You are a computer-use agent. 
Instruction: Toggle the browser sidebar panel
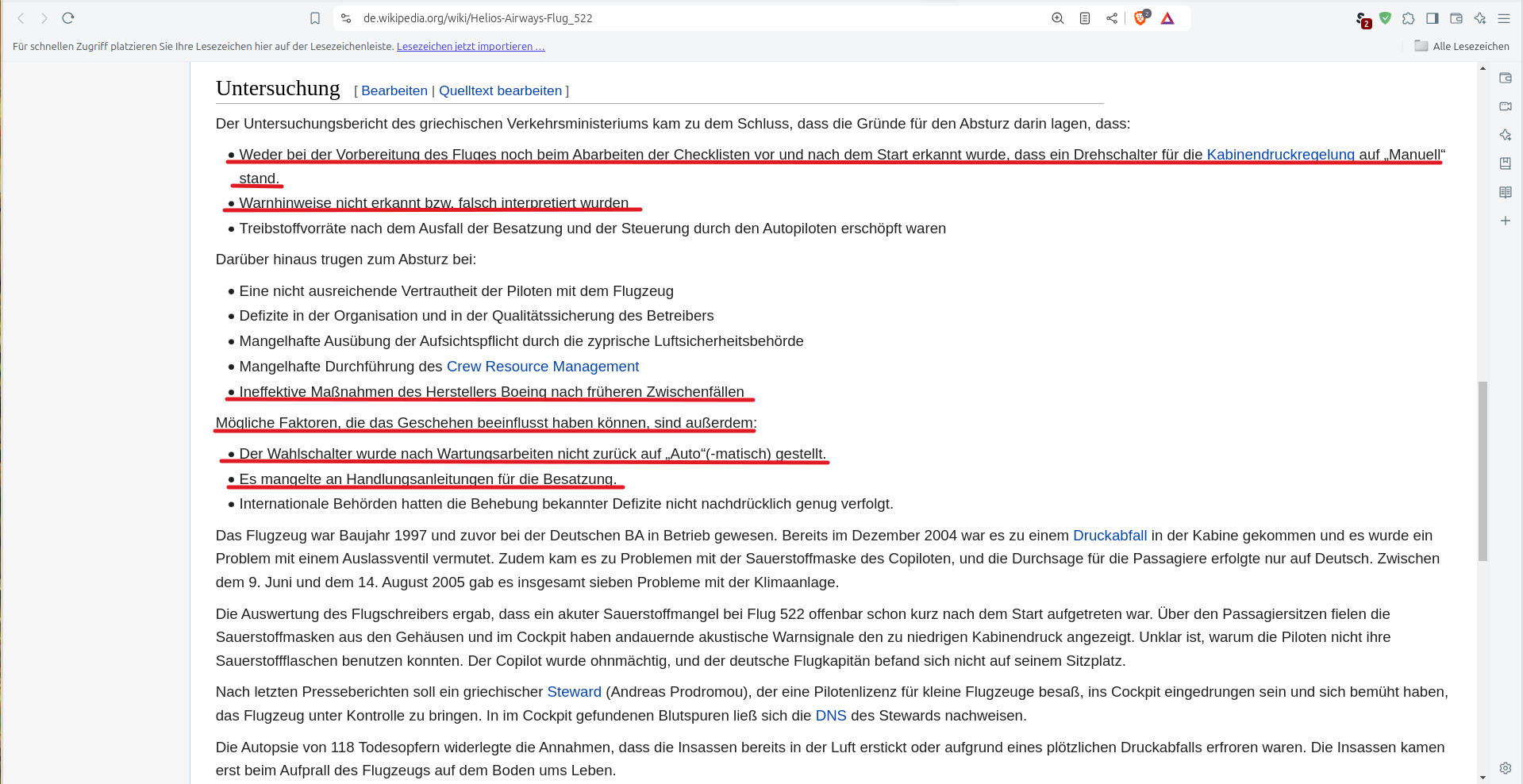(x=1433, y=18)
